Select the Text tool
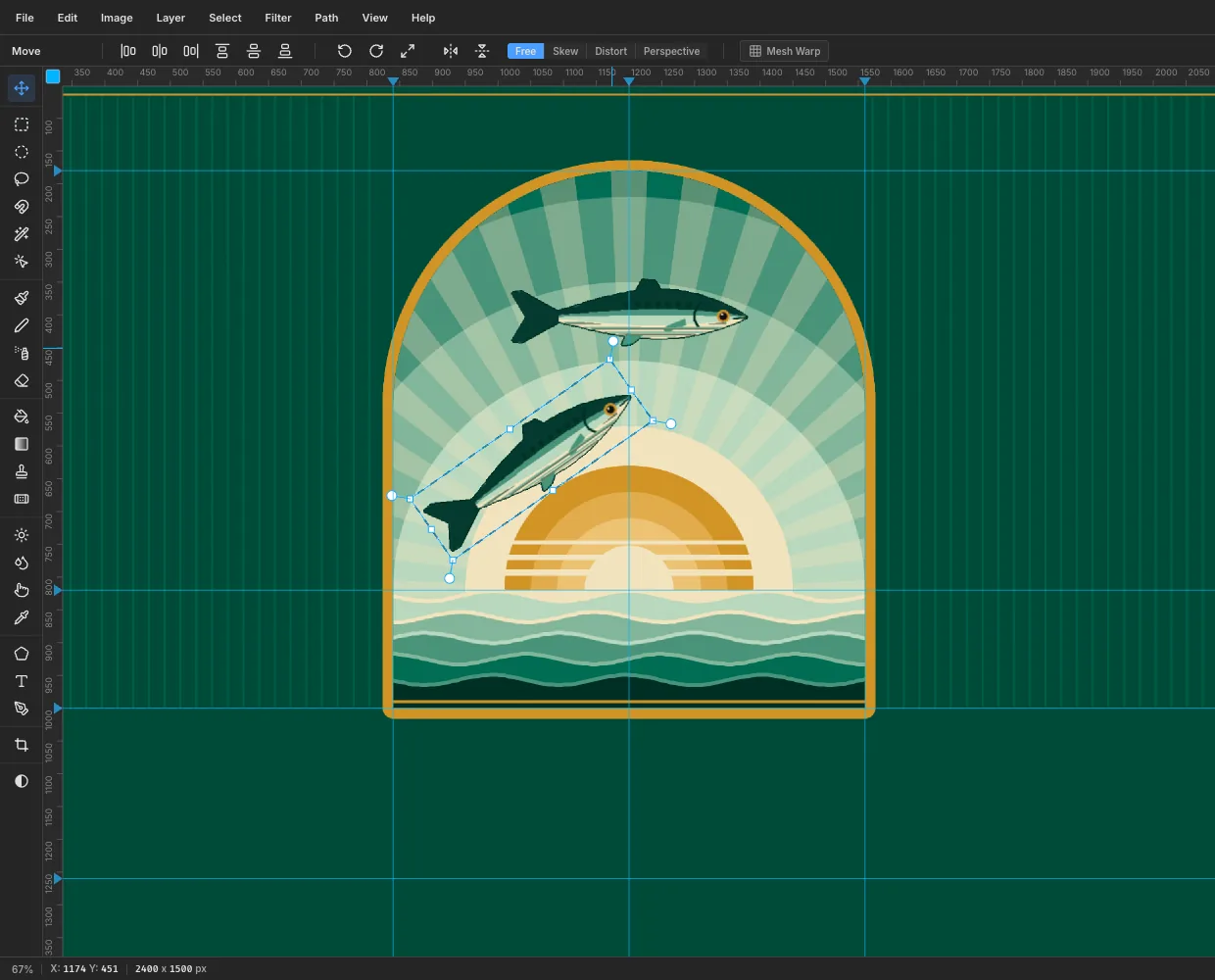The height and width of the screenshot is (980, 1215). (22, 681)
